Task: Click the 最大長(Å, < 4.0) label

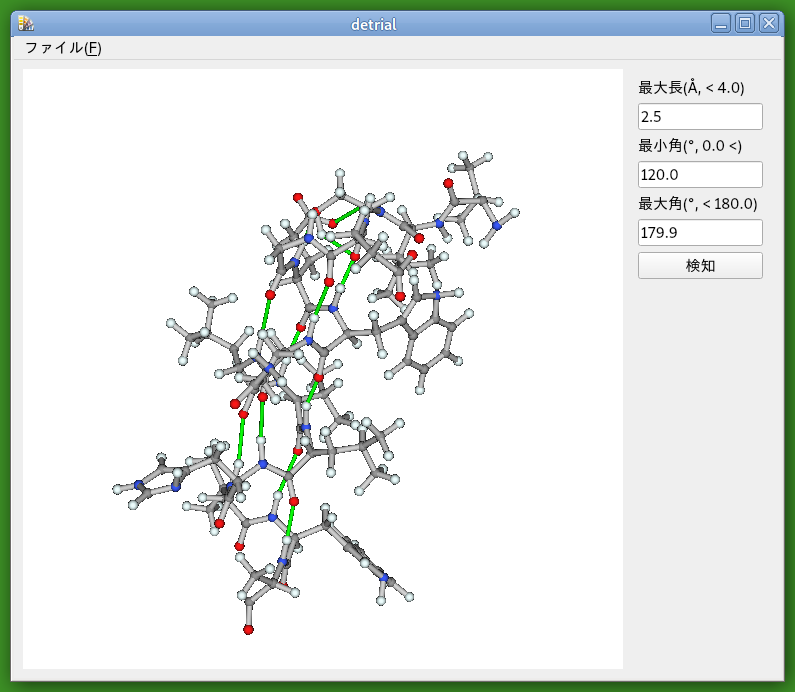Action: click(691, 88)
